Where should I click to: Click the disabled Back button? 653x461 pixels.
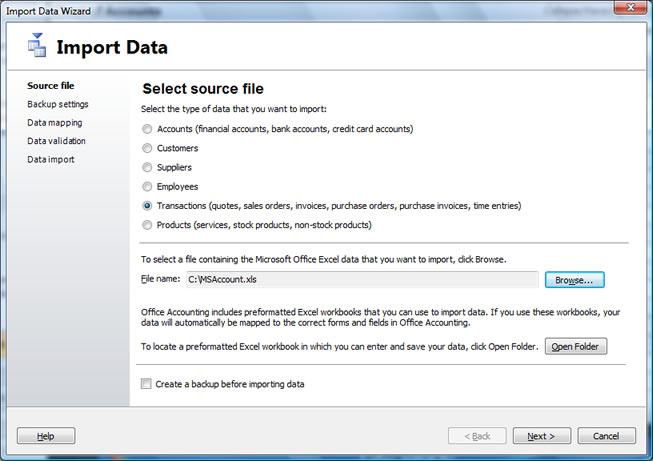click(x=477, y=436)
